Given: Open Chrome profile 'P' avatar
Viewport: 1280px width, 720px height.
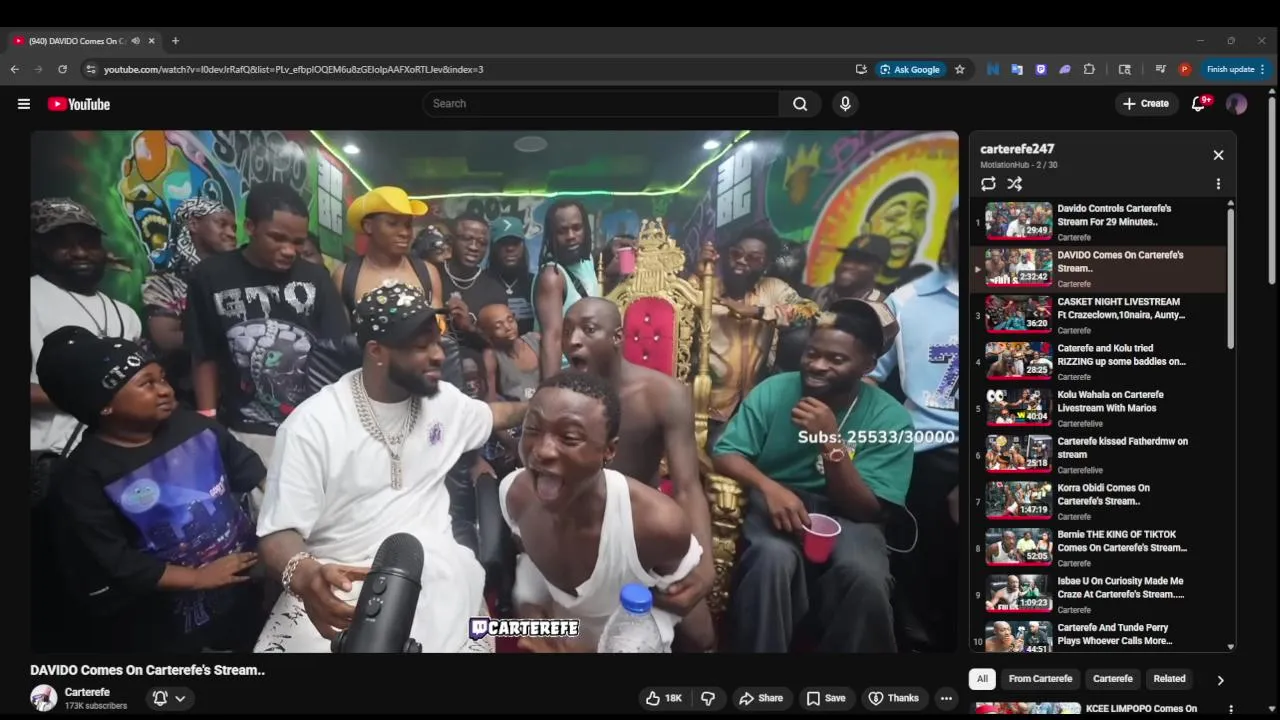Looking at the screenshot, I should click(x=1185, y=69).
